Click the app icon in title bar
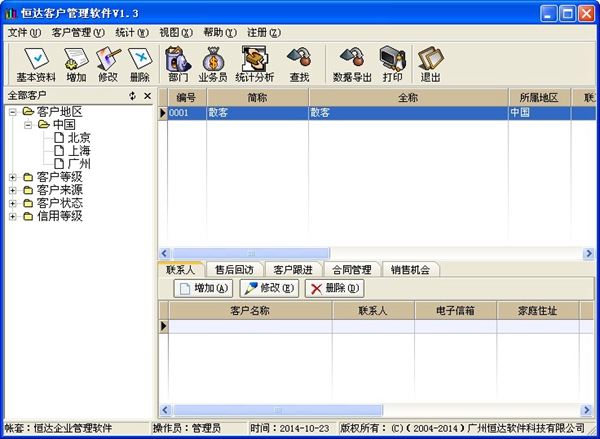 [11, 14]
